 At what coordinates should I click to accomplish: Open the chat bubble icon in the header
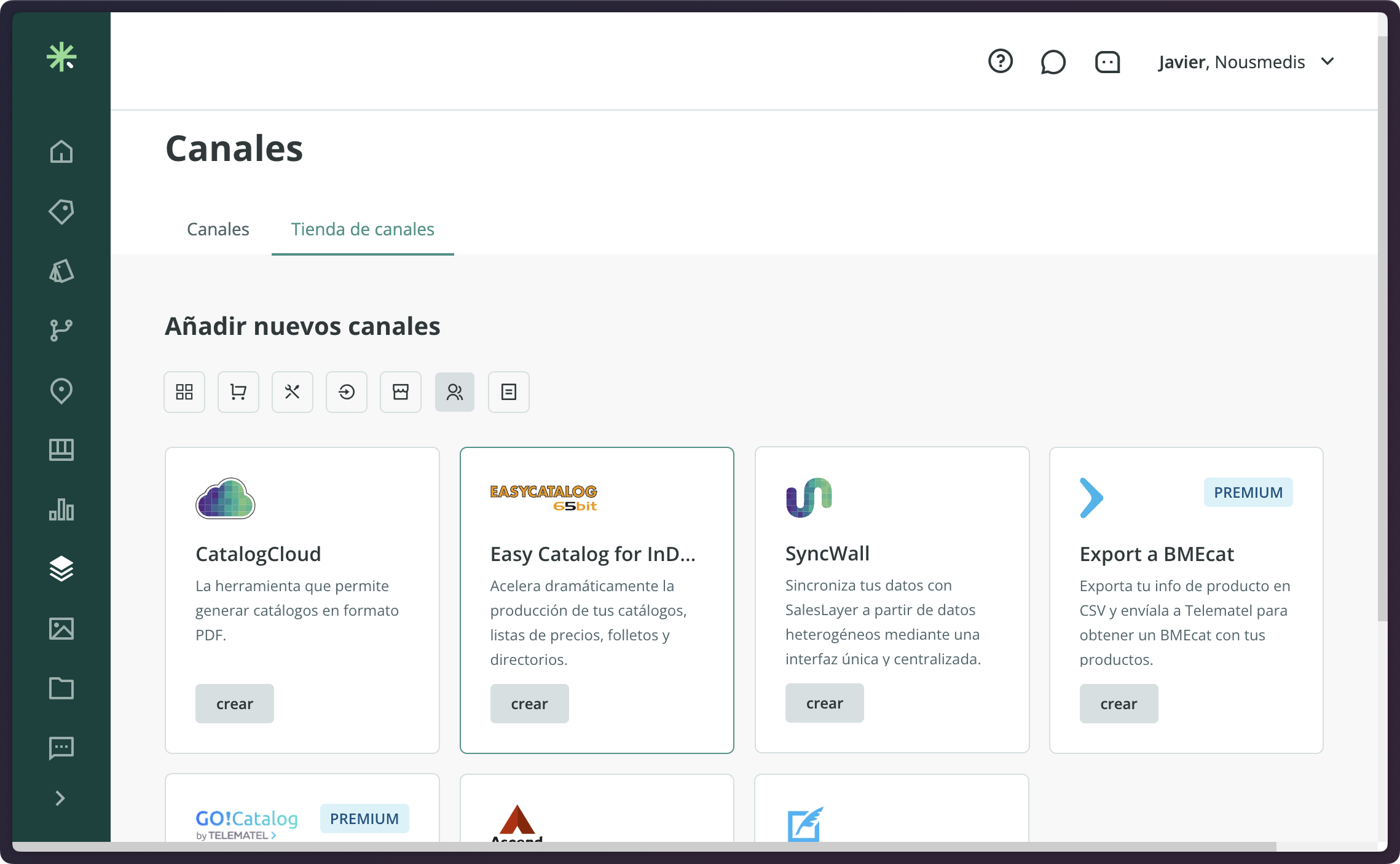click(x=1053, y=61)
